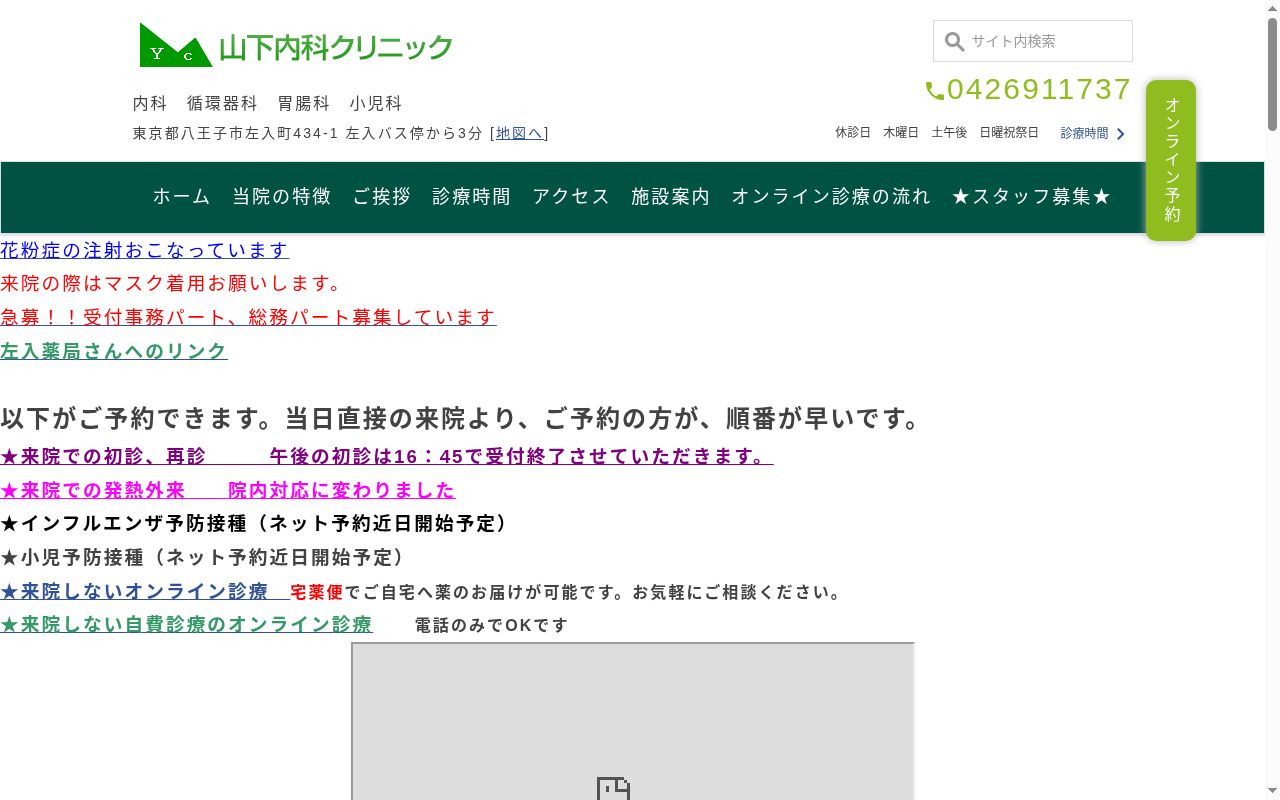
Task: Open 診療時間 in the green navigation bar
Action: pyautogui.click(x=472, y=197)
